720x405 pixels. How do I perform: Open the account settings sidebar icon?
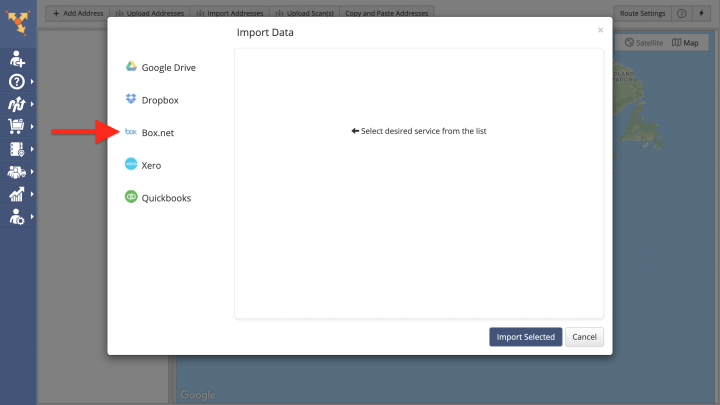coord(17,217)
